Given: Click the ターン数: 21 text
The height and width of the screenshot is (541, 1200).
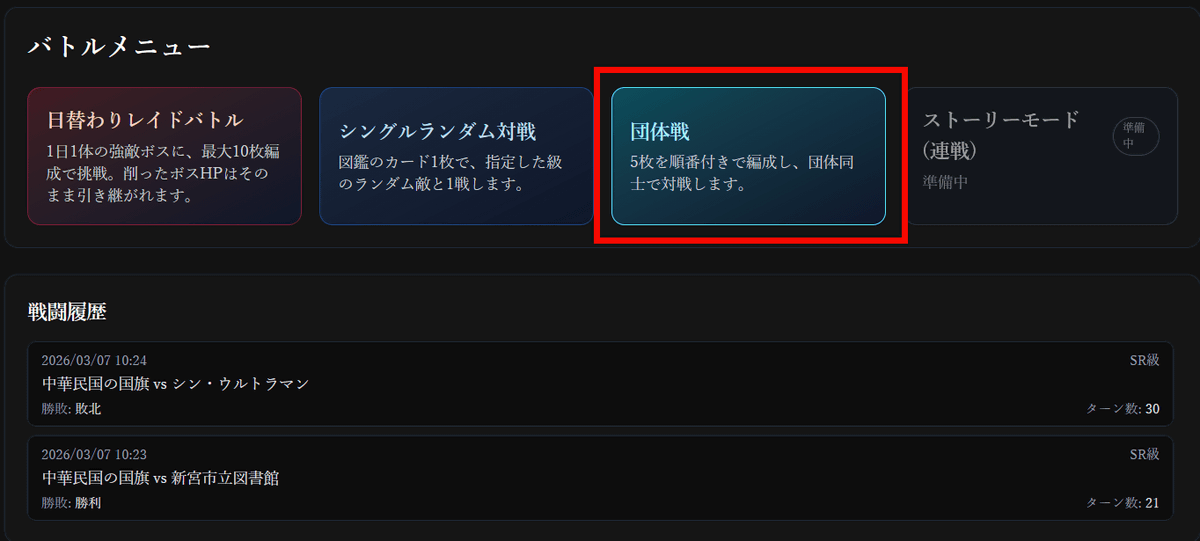Looking at the screenshot, I should tap(1123, 503).
